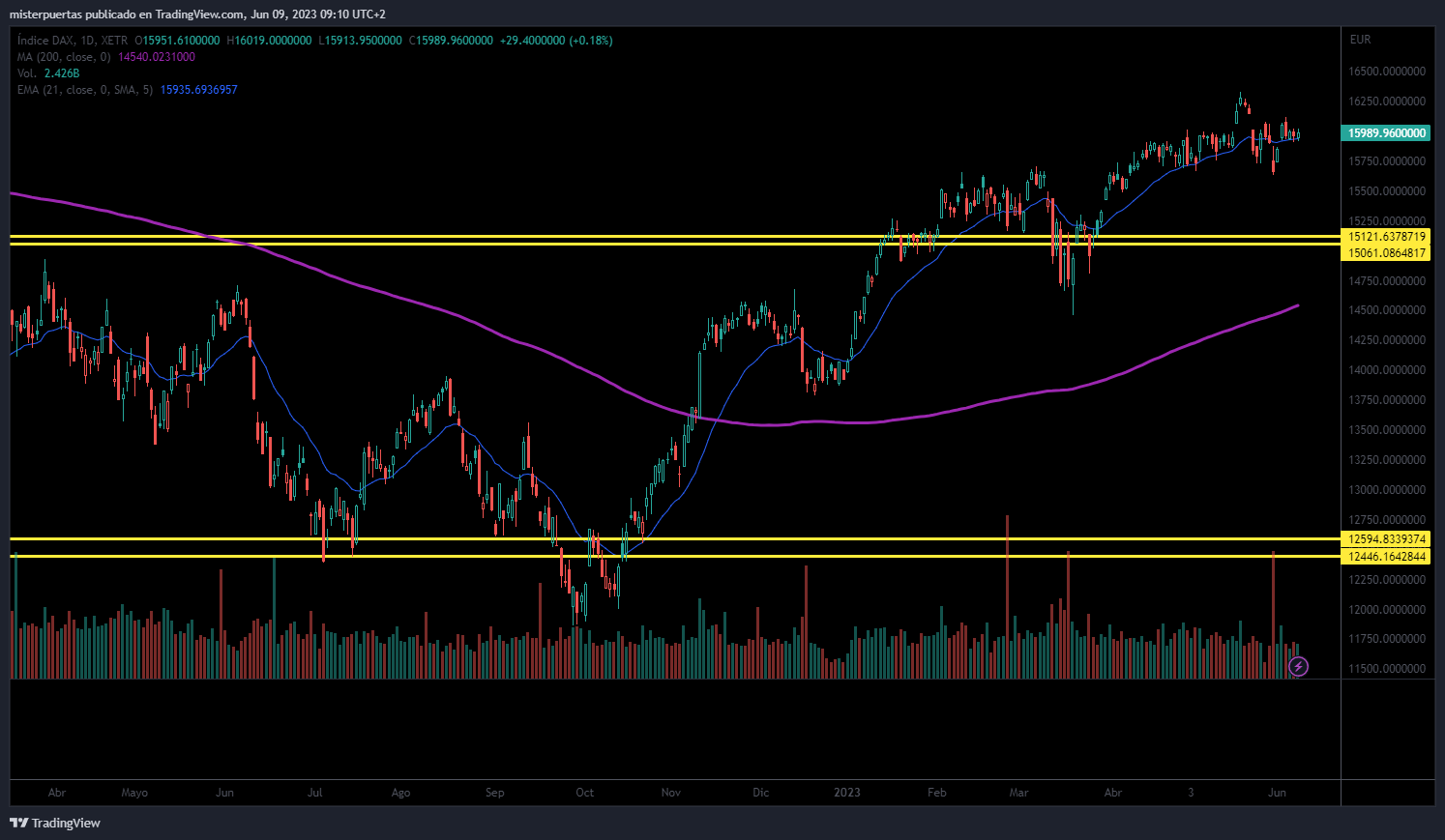Select the yellow price label 15121.6378719

pos(1387,237)
